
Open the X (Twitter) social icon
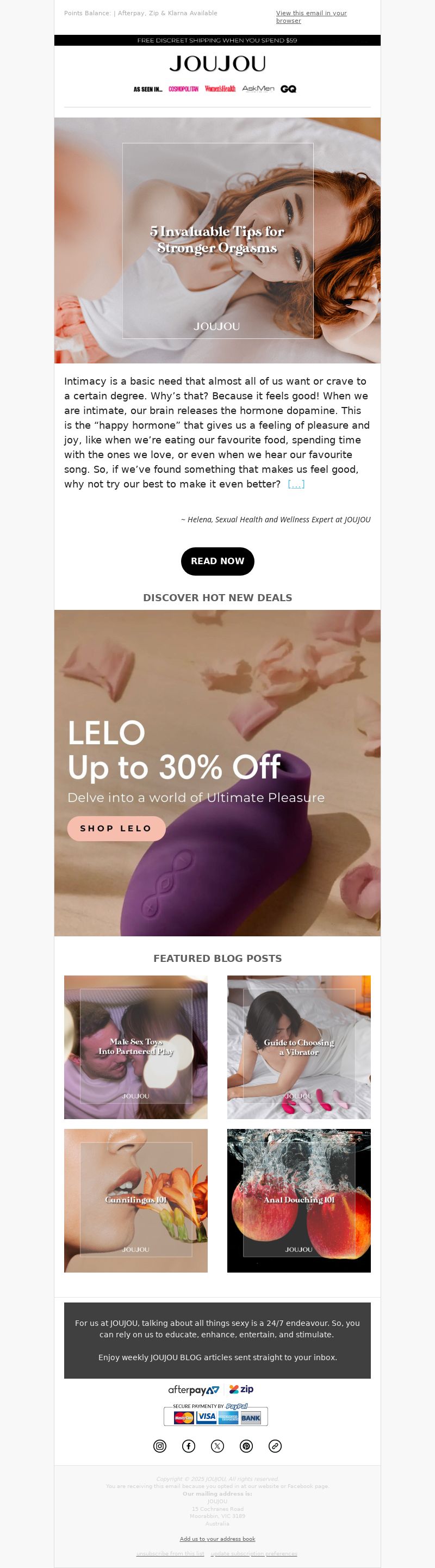[x=217, y=1446]
